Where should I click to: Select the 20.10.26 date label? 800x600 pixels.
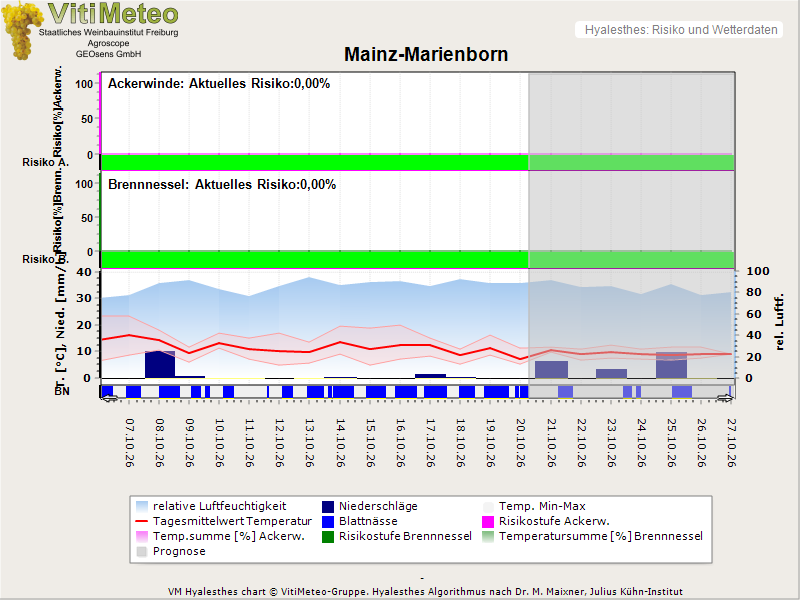pyautogui.click(x=521, y=443)
